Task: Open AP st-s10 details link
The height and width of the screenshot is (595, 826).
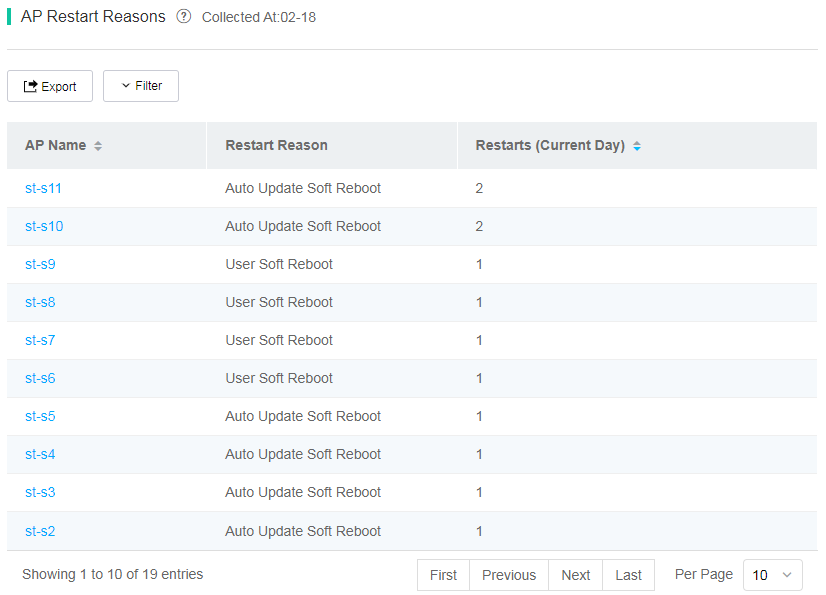Action: pos(44,226)
